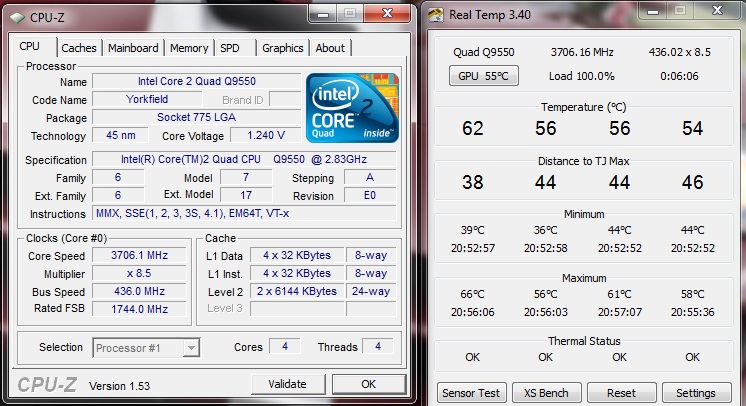Run XS Bench in Real Temp
Screen dimensions: 746x406
click(546, 393)
